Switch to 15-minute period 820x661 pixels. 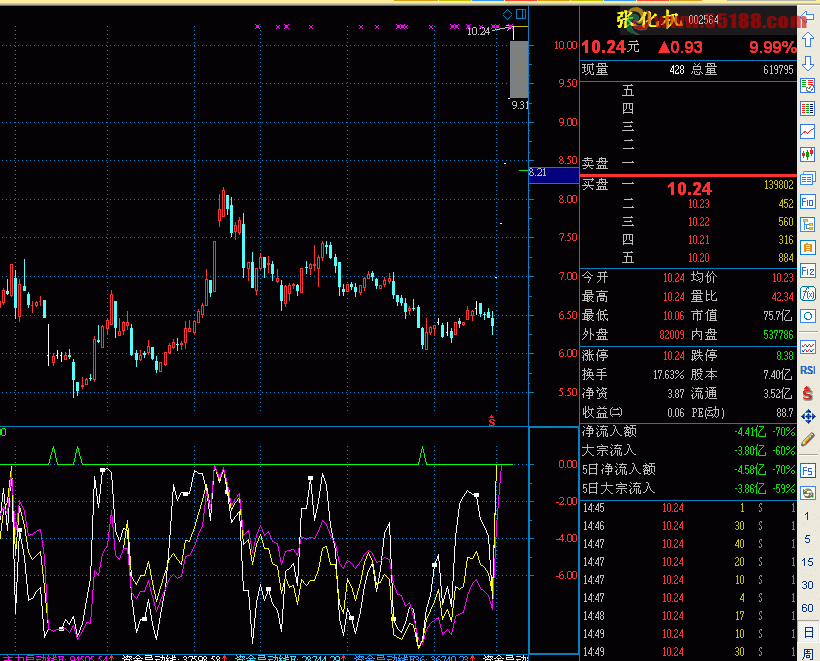click(x=807, y=562)
